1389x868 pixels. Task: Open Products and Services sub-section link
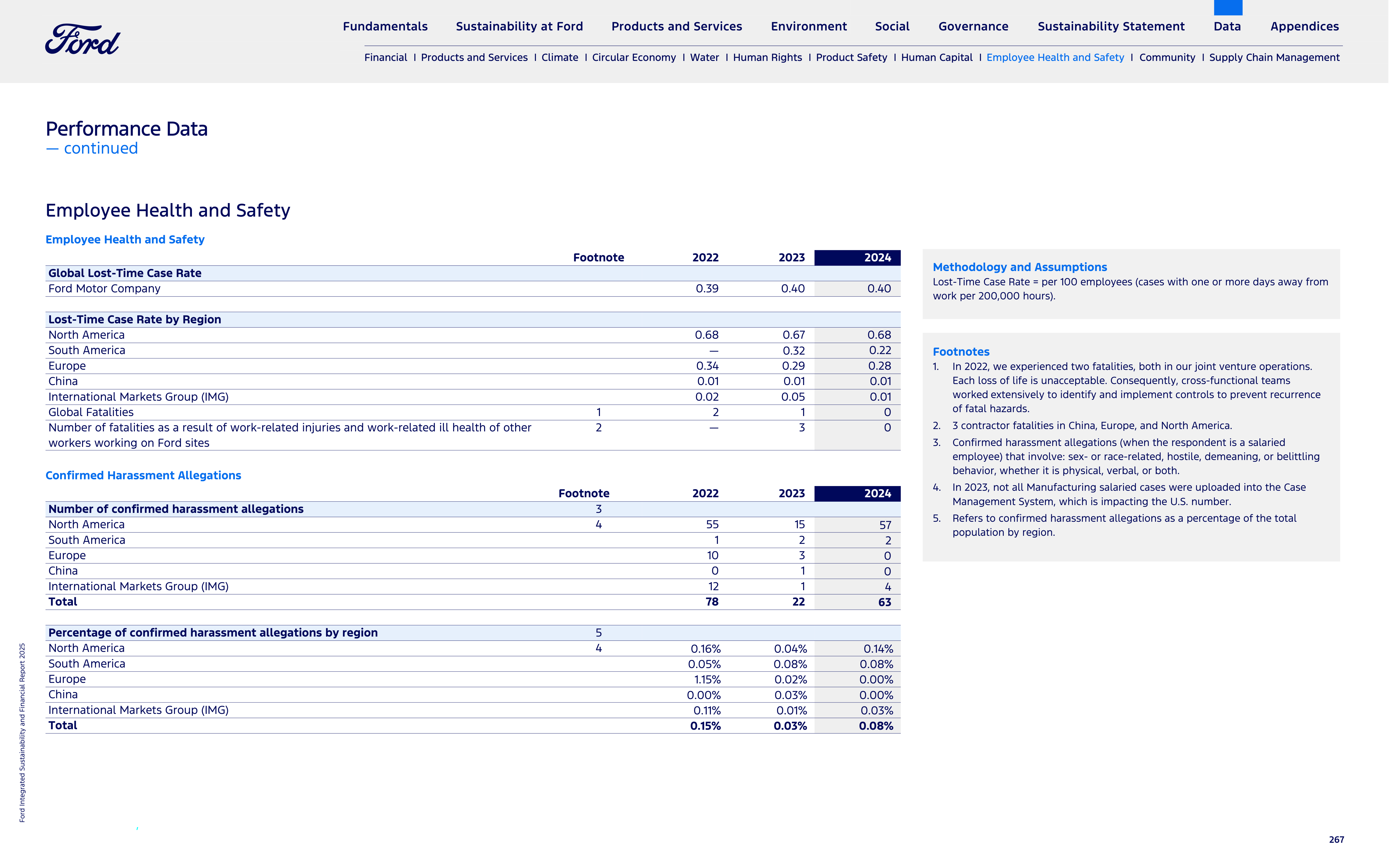click(474, 58)
